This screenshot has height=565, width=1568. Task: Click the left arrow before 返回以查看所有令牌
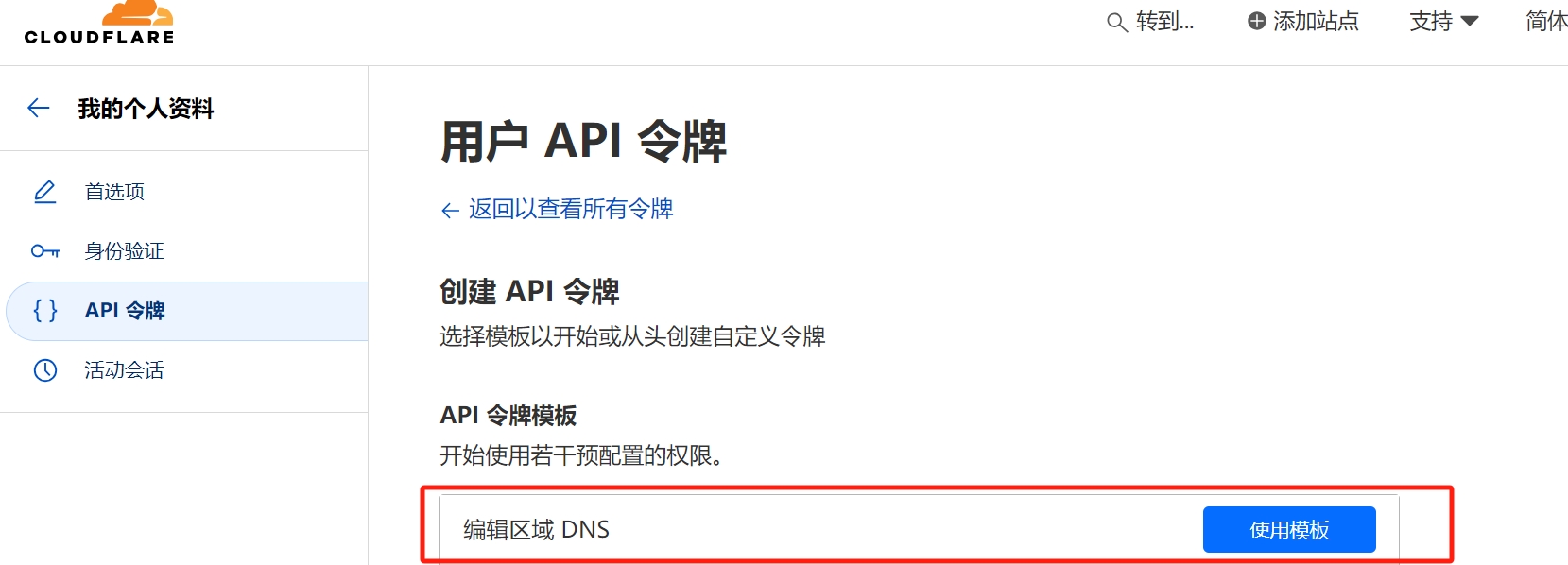pyautogui.click(x=450, y=211)
